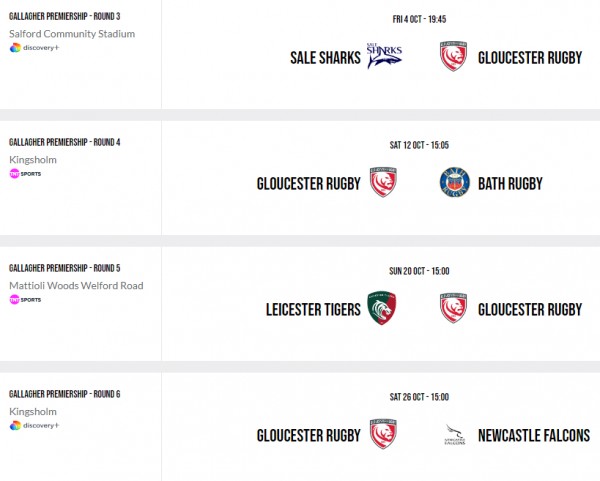Click discovery+ broadcaster logo in Round 6
Viewport: 600px width, 481px height.
34,426
